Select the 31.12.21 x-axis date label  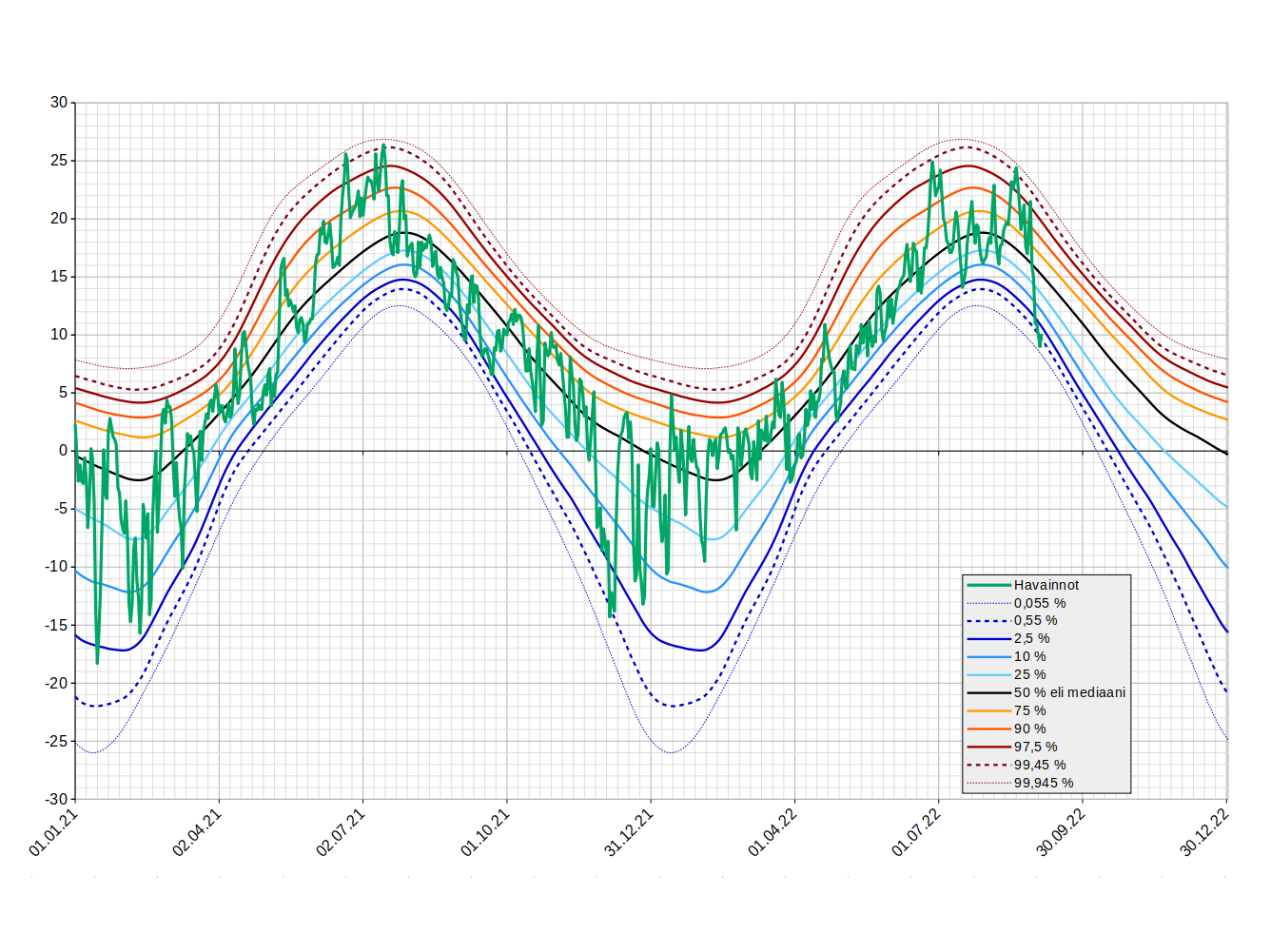[629, 833]
